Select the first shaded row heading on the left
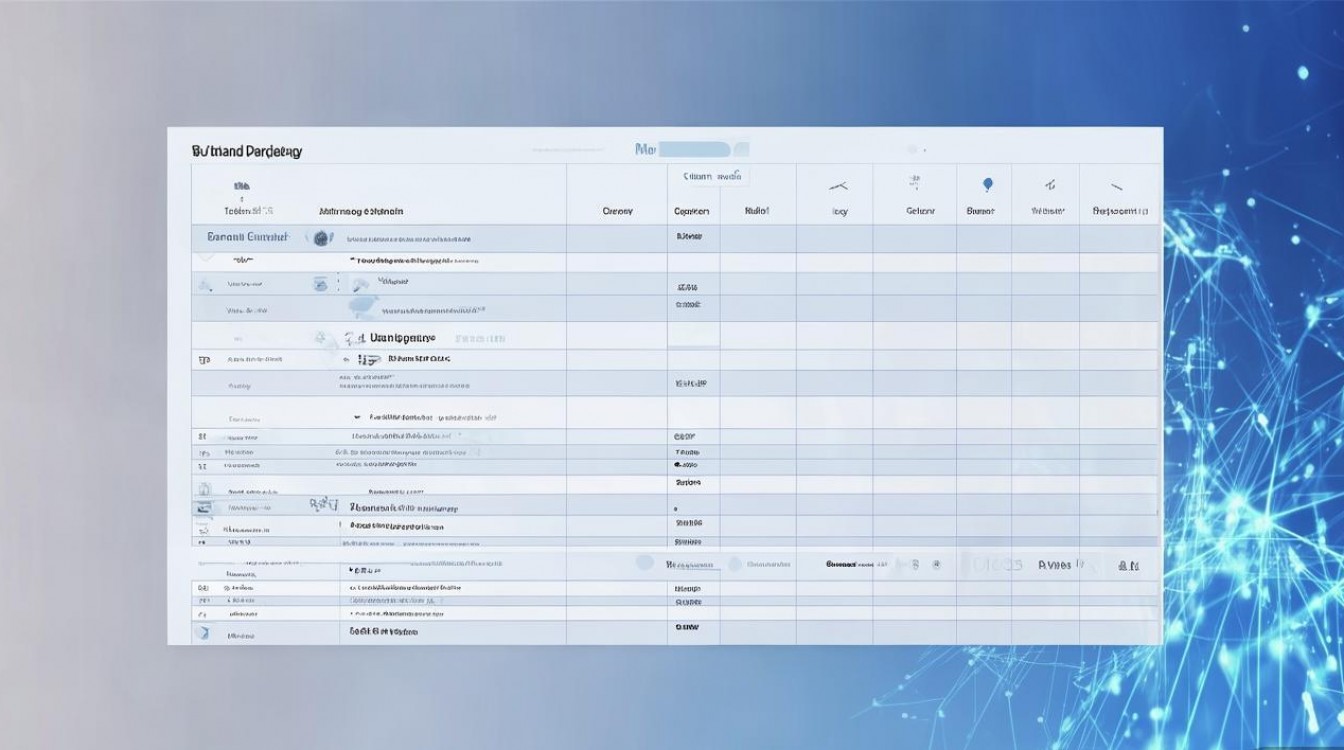Screen dimensions: 1344x750 pos(247,237)
